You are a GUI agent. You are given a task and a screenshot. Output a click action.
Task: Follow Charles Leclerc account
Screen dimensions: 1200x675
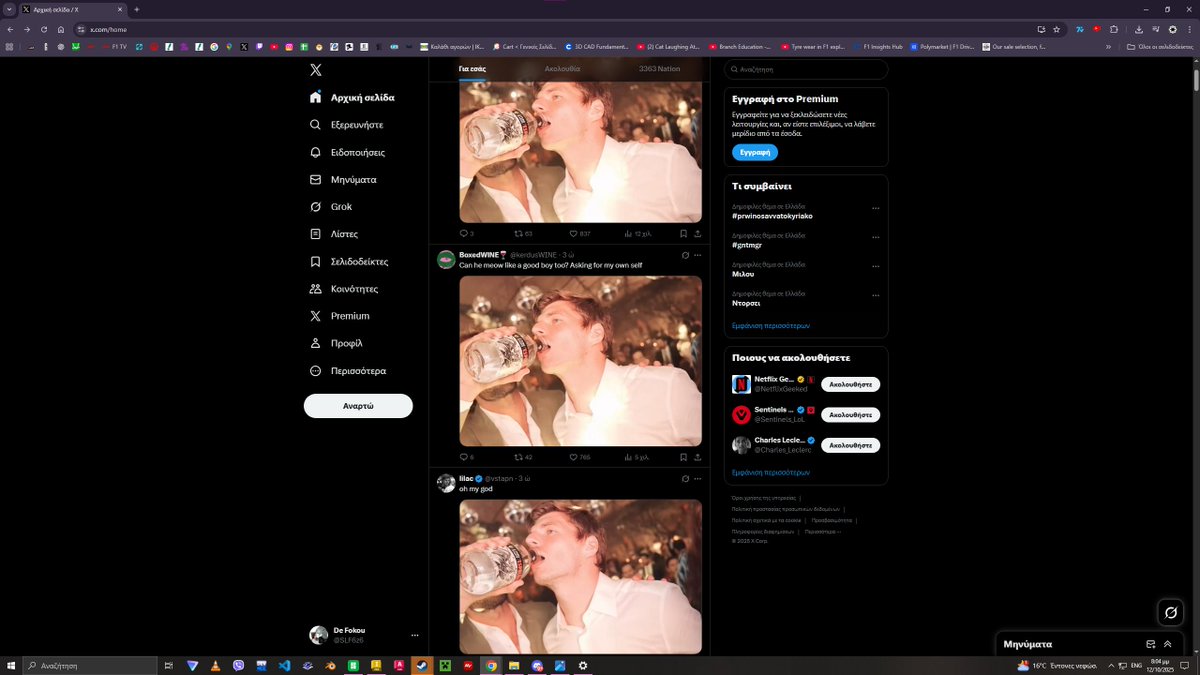850,445
